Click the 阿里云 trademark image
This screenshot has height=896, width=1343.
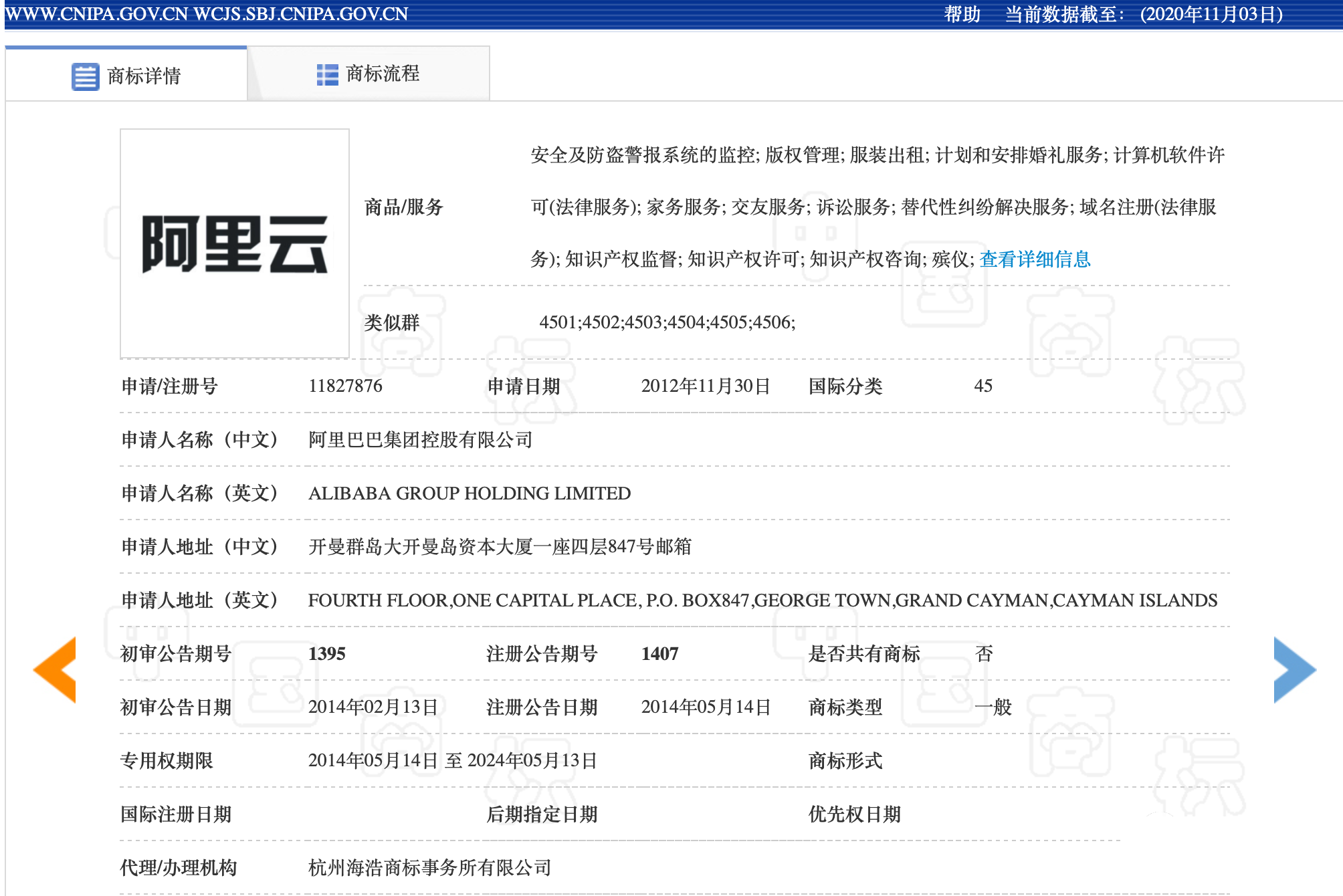pyautogui.click(x=235, y=243)
